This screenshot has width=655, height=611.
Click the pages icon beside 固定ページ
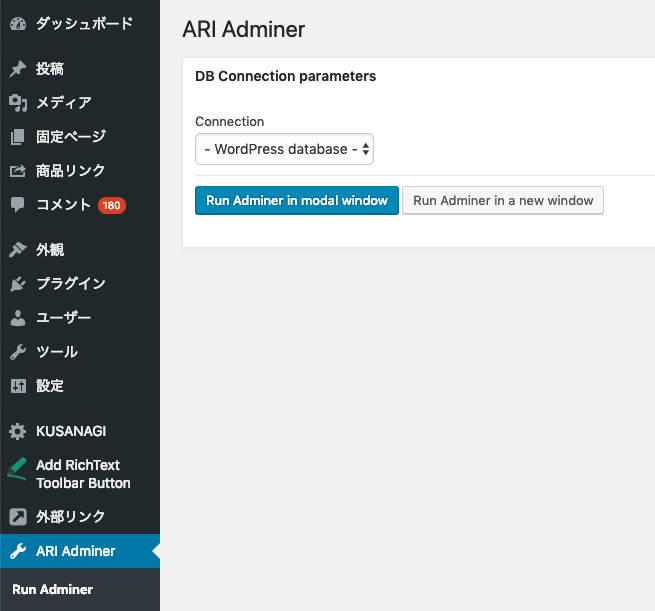pyautogui.click(x=18, y=137)
